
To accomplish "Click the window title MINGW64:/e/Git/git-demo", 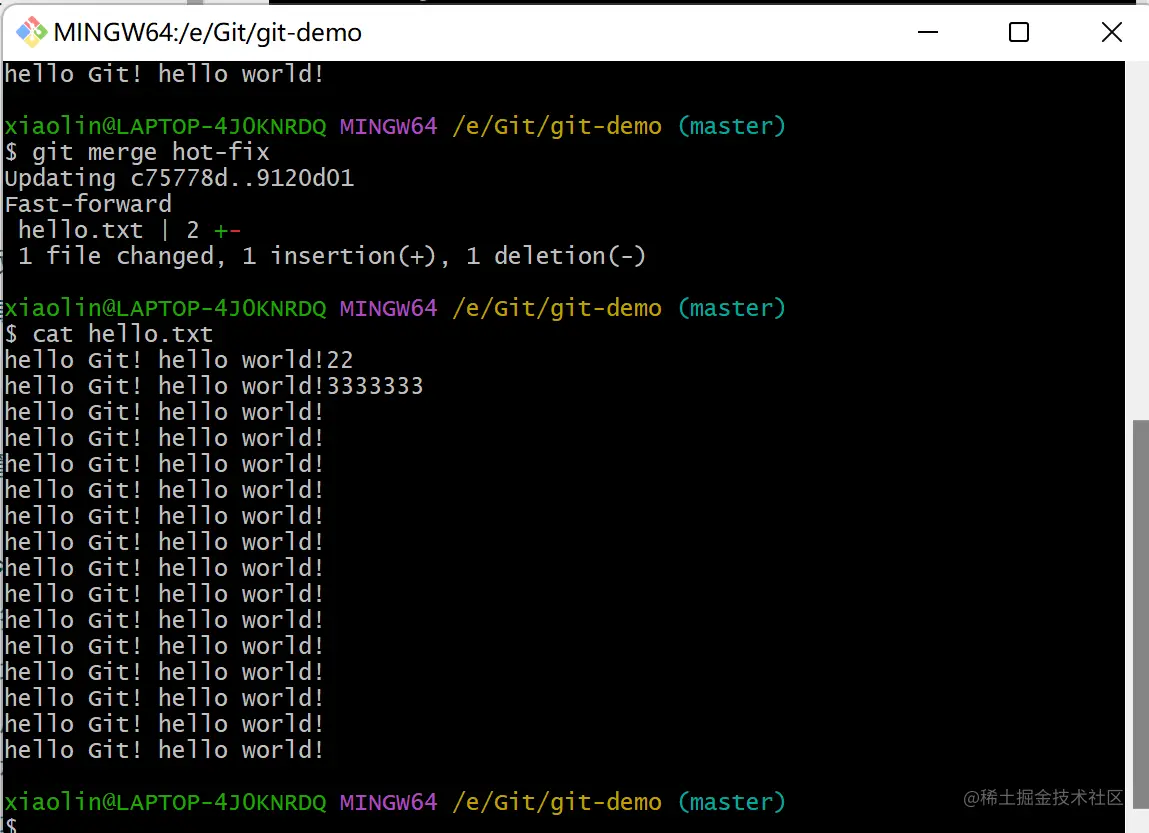I will click(208, 33).
